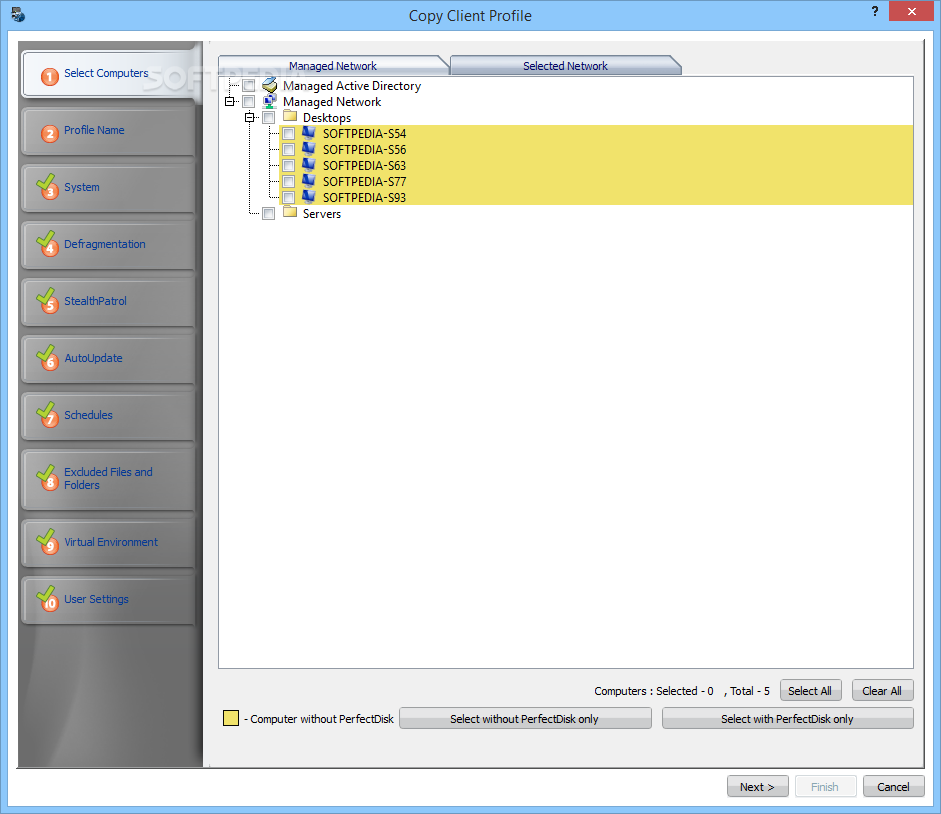This screenshot has width=941, height=814.
Task: Click the Managed Active Directory label
Action: coord(352,86)
